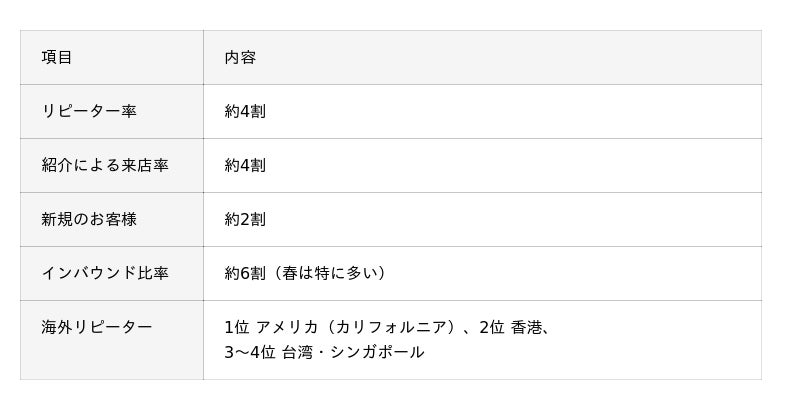
Task: Click the word 台湾
Action: 298,352
